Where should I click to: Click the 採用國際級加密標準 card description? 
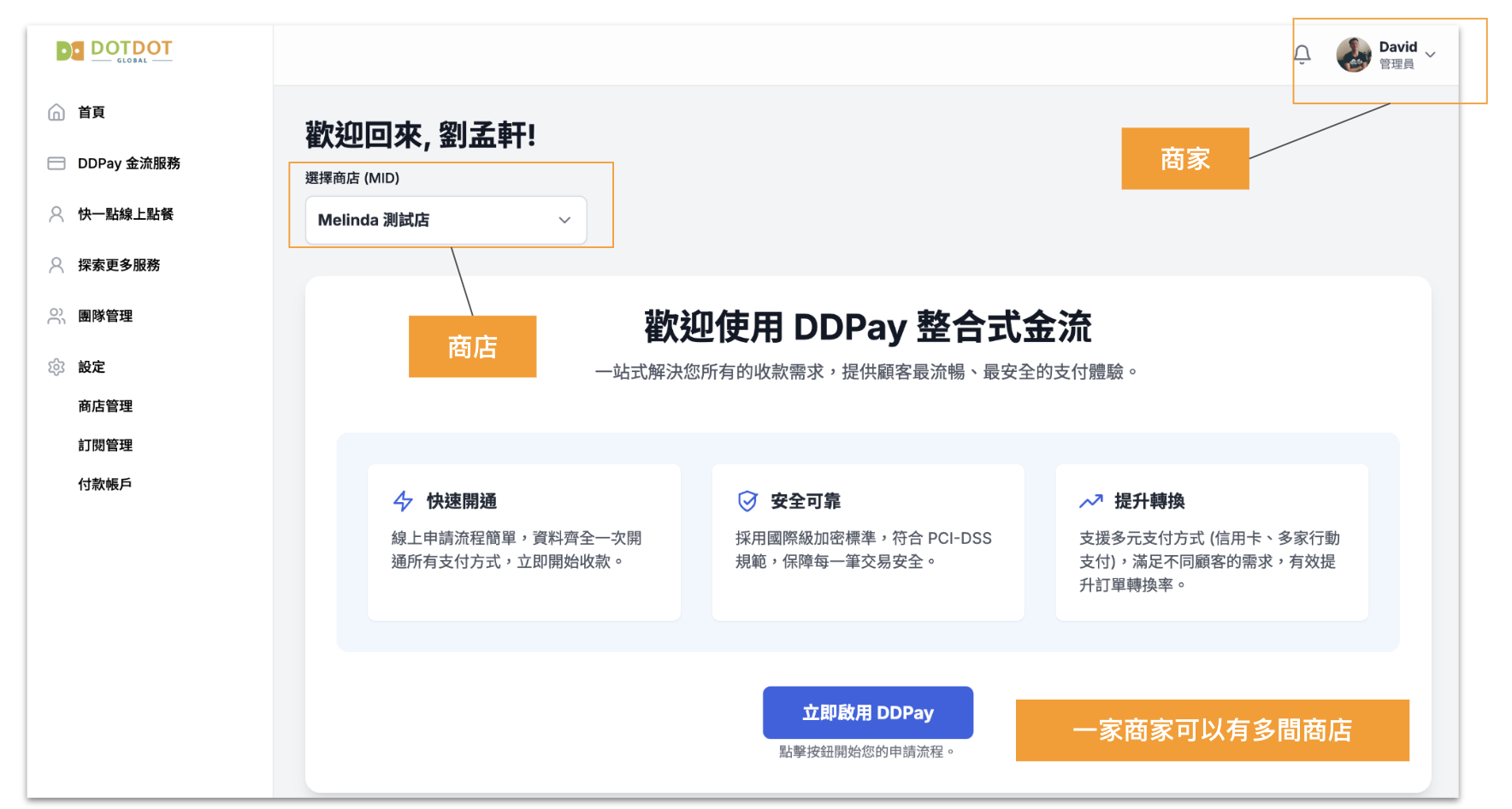(864, 550)
